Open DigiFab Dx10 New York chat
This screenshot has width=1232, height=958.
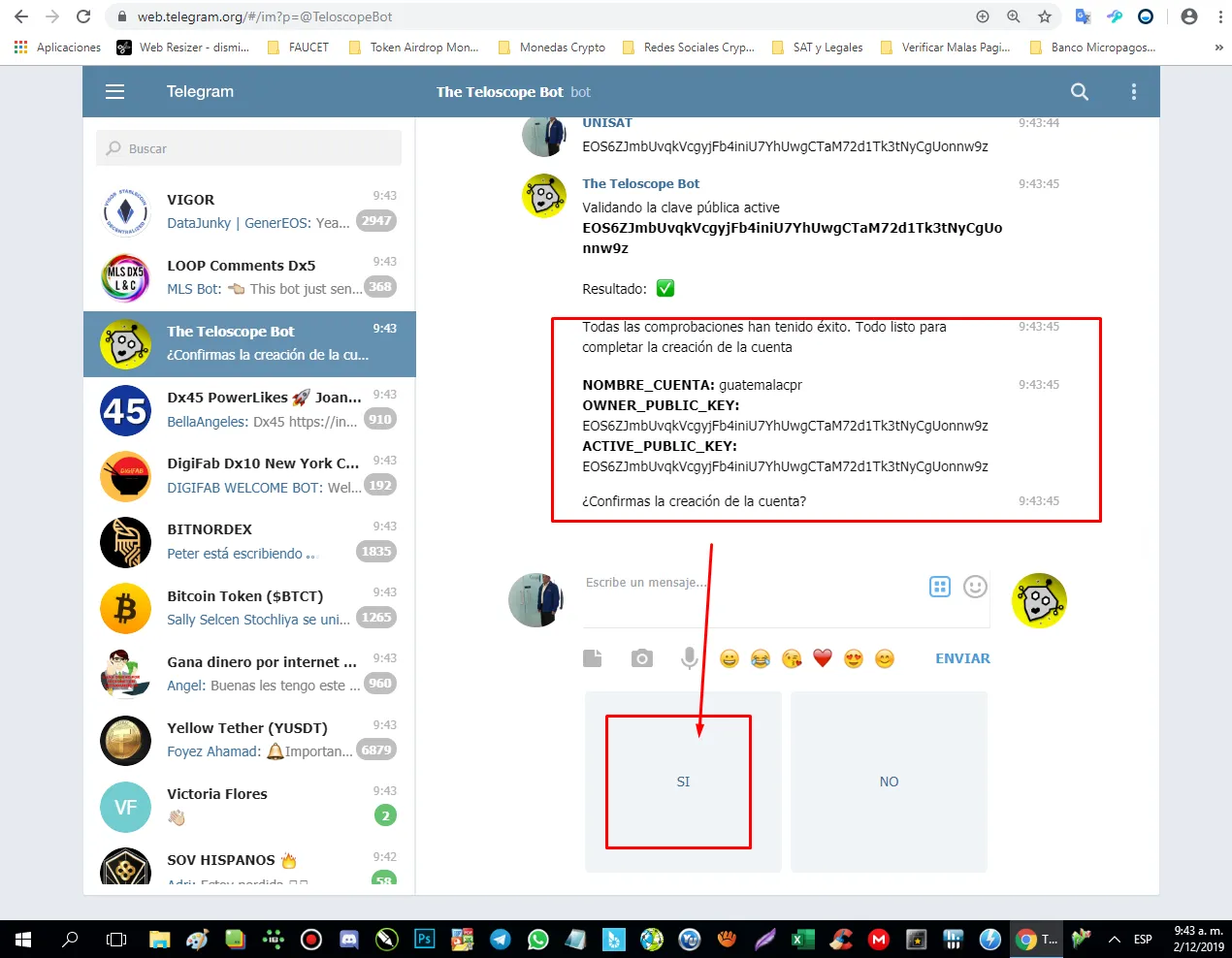coord(249,475)
